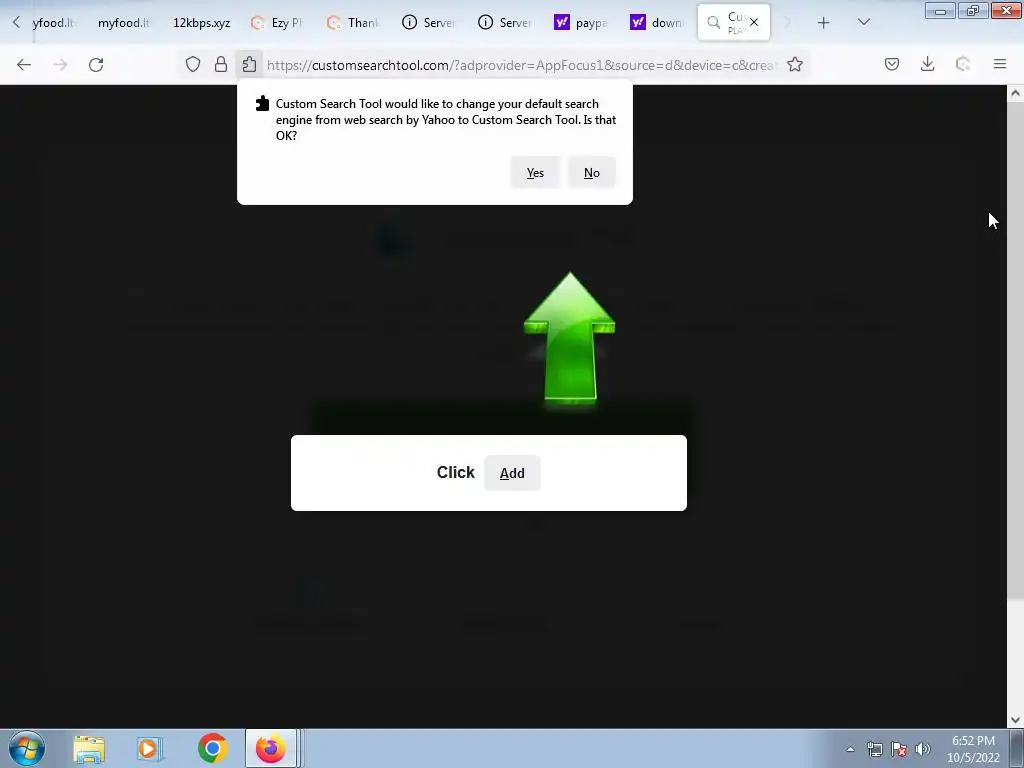1024x768 pixels.
Task: Open the volume control in tray
Action: 923,749
